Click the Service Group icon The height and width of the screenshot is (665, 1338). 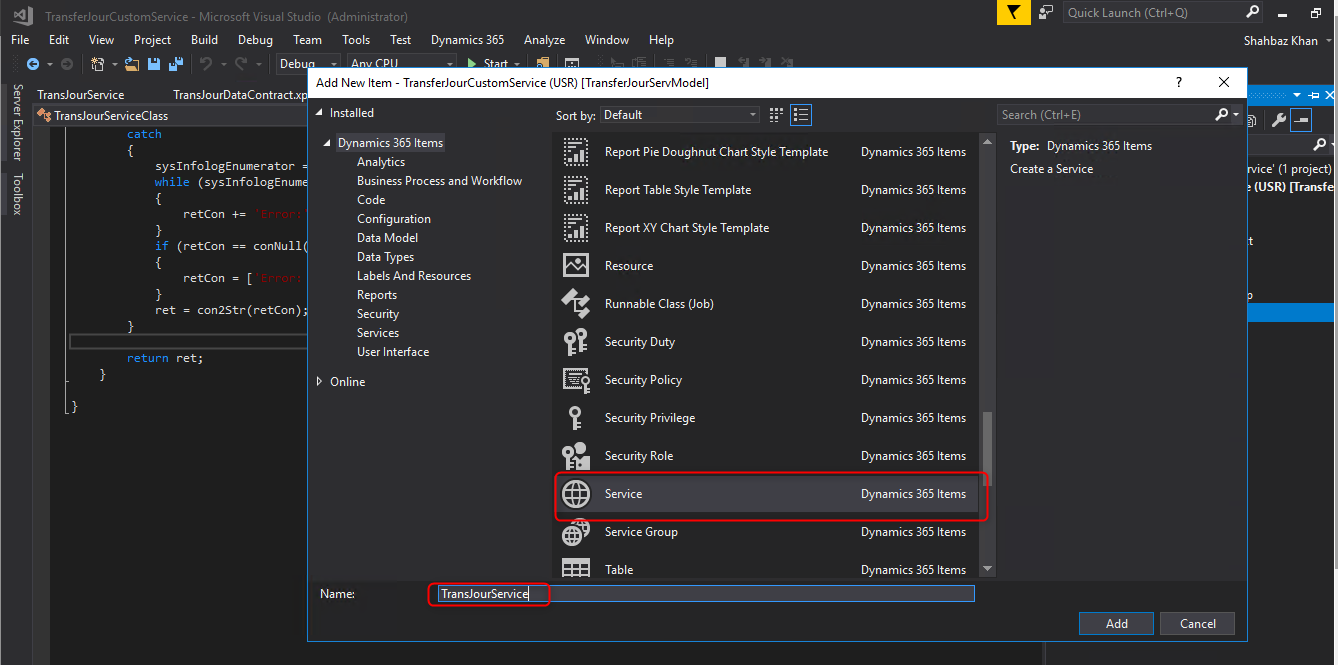576,532
